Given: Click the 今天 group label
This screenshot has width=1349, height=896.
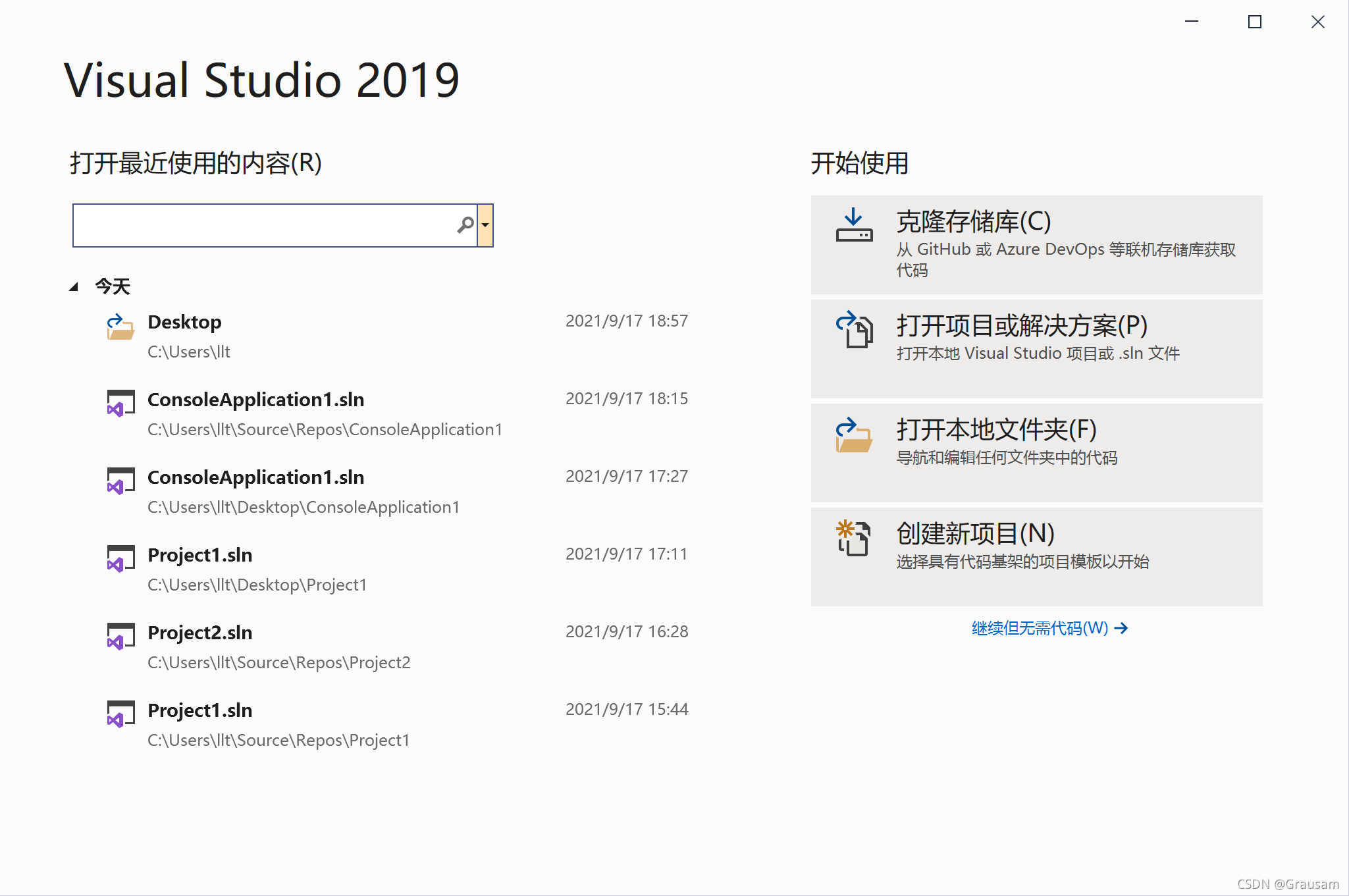Looking at the screenshot, I should (113, 286).
